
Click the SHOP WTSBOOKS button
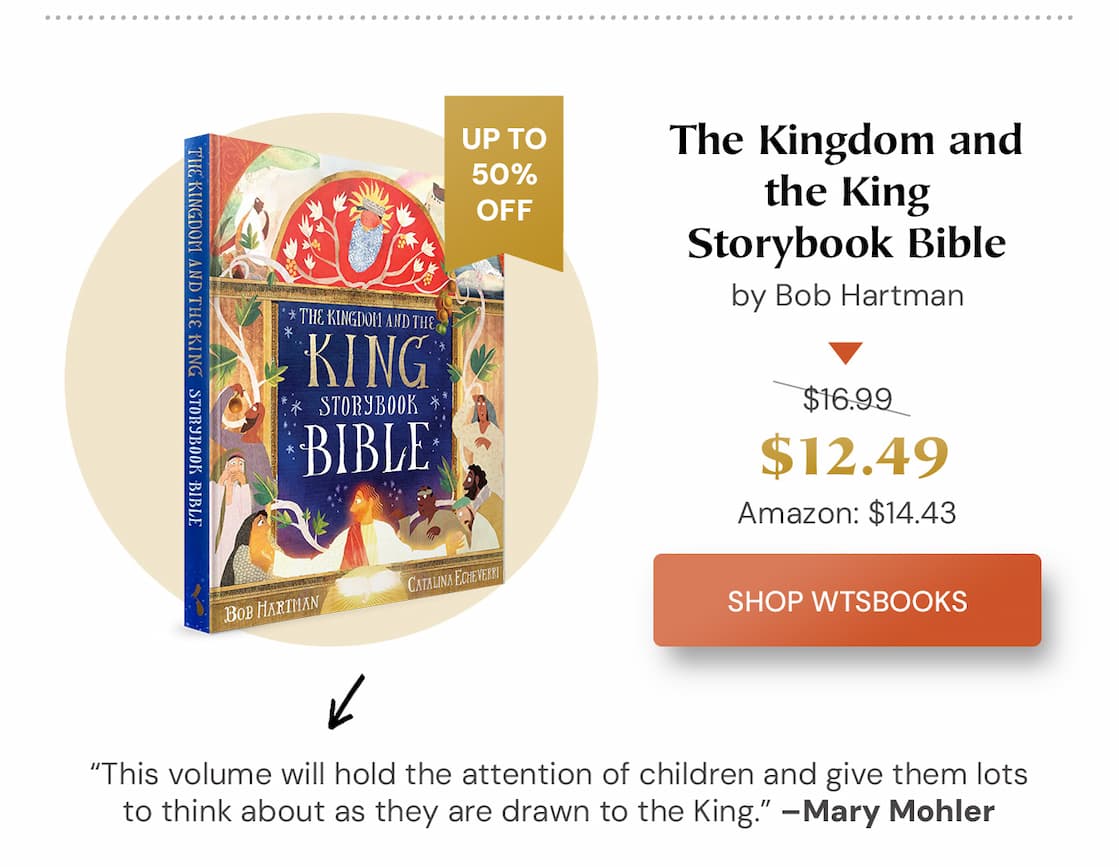[x=846, y=600]
